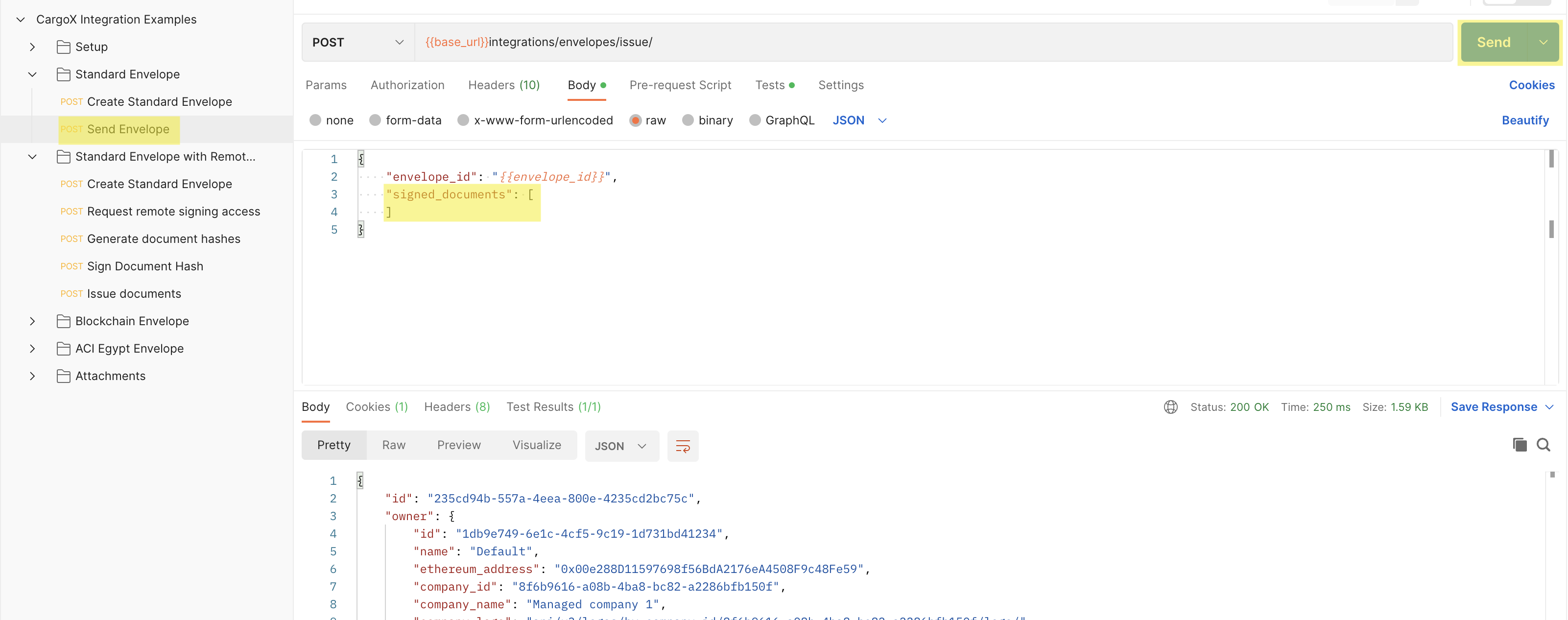This screenshot has width=1568, height=620.
Task: Click the wrap lines icon in response toolbar
Action: pyautogui.click(x=682, y=446)
